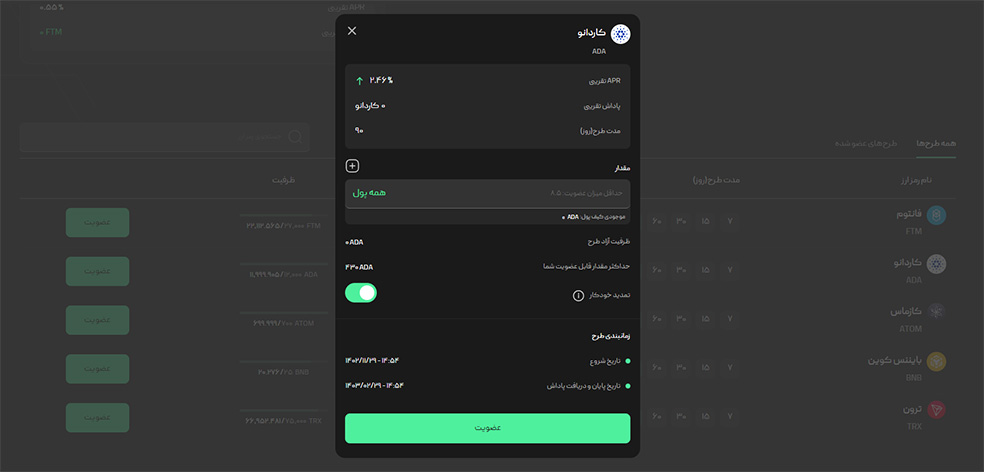Select 7-day duration in BNB row
This screenshot has height=472, width=984.
[729, 367]
